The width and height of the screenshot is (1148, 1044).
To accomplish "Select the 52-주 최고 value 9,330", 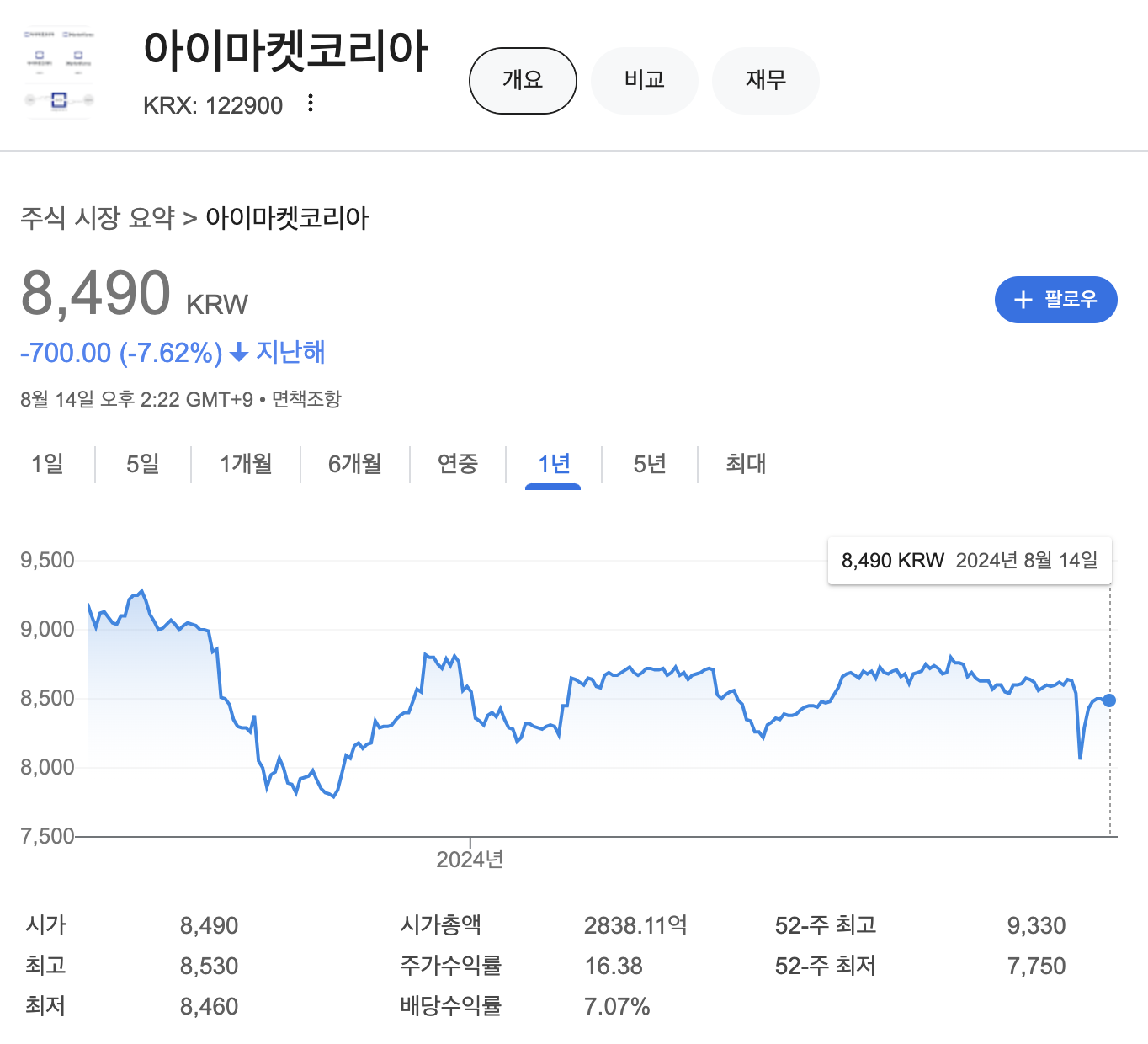I will [x=1036, y=926].
